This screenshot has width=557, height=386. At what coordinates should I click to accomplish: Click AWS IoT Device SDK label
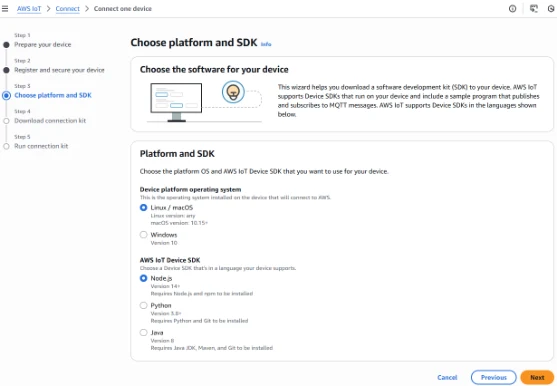point(170,260)
